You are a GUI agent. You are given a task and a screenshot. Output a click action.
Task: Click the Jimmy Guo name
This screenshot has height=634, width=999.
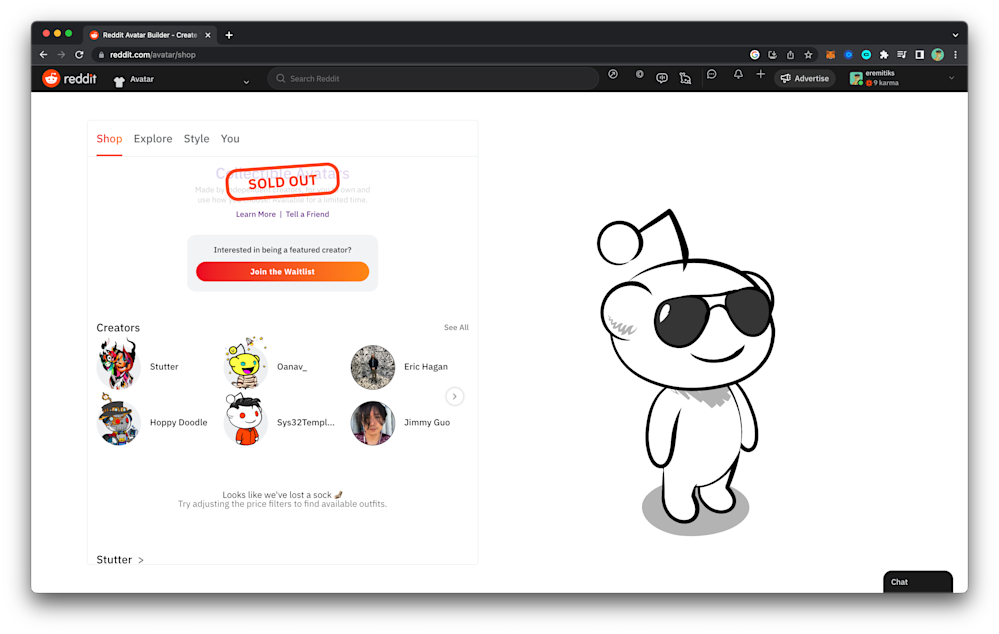pyautogui.click(x=427, y=422)
